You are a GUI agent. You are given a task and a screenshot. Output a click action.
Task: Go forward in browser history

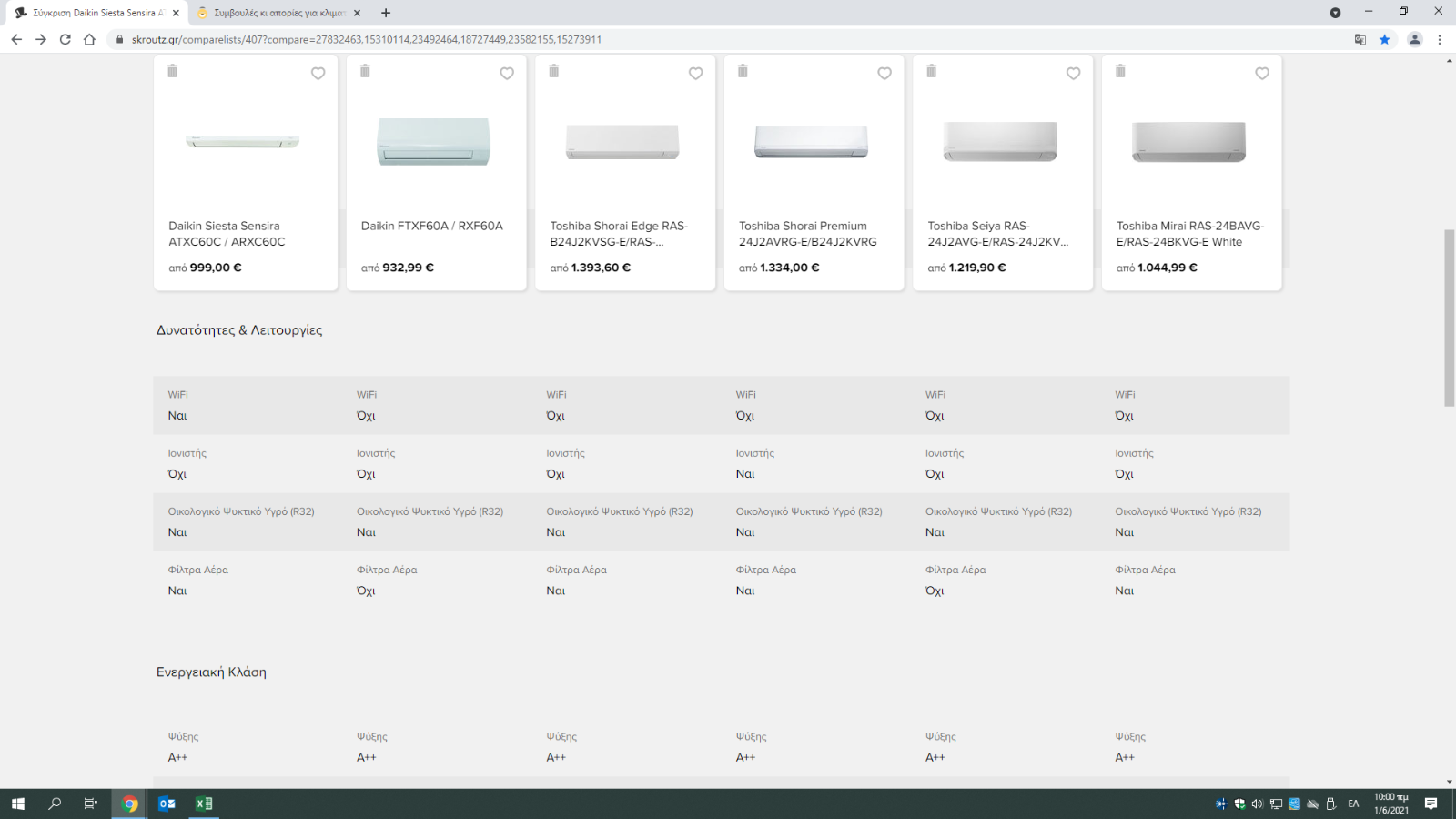pos(41,39)
